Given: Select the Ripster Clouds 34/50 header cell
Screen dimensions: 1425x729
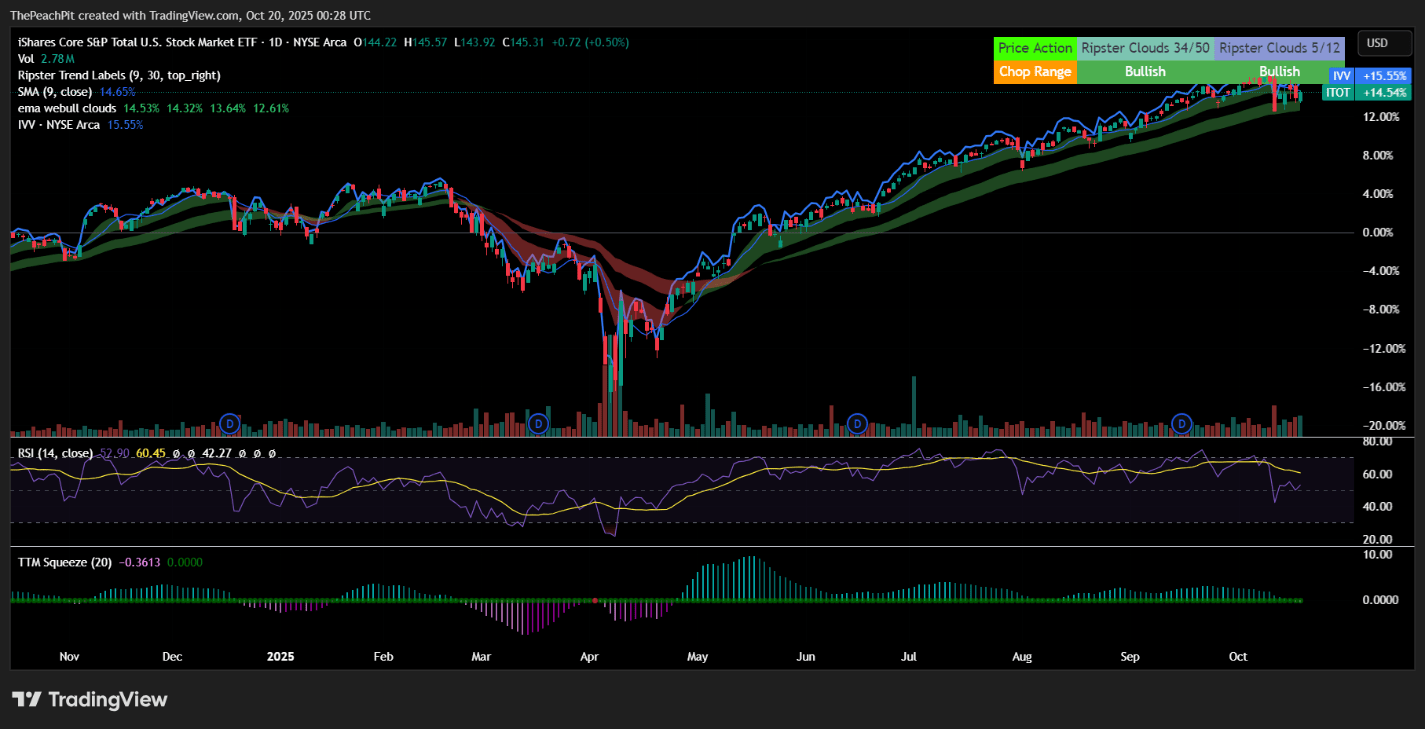Looking at the screenshot, I should pyautogui.click(x=1145, y=48).
